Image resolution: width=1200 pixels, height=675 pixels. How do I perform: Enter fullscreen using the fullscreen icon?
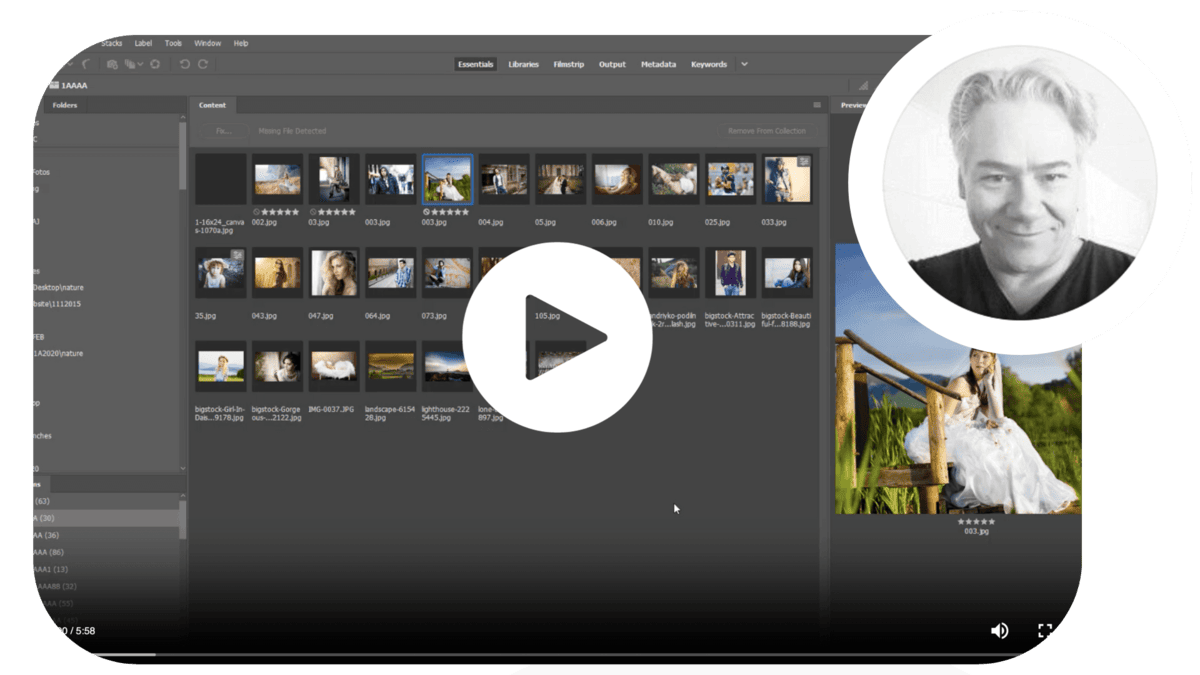pos(1045,630)
